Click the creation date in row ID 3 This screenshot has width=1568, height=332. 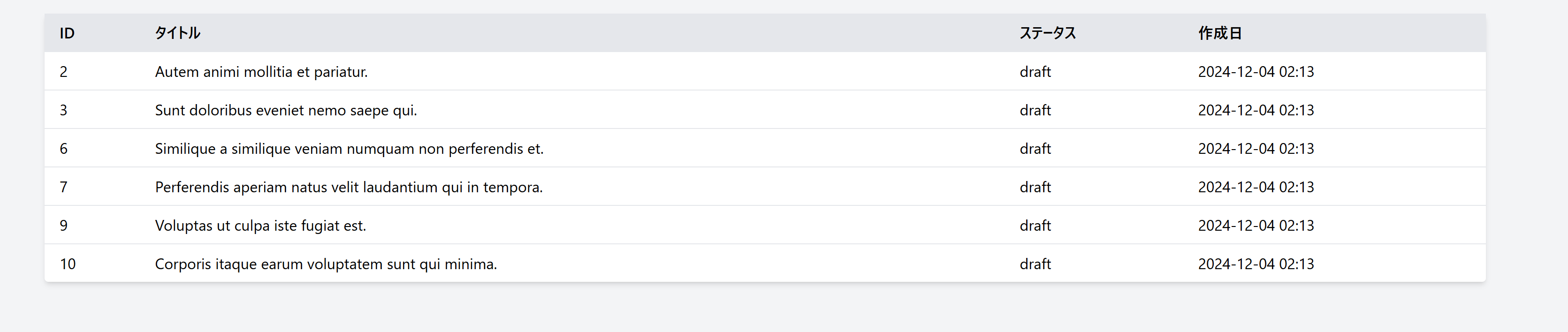pos(1256,110)
